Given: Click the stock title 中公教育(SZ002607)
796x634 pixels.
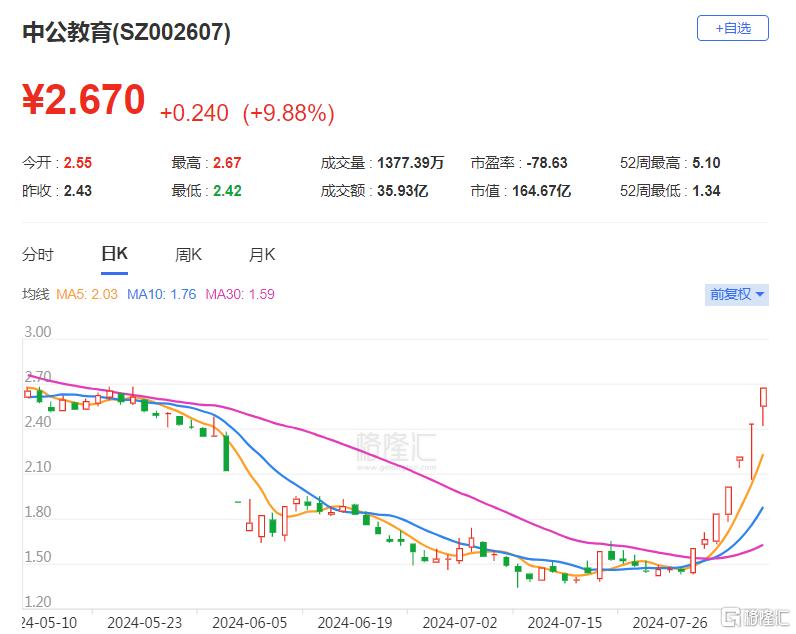Looking at the screenshot, I should click(126, 32).
